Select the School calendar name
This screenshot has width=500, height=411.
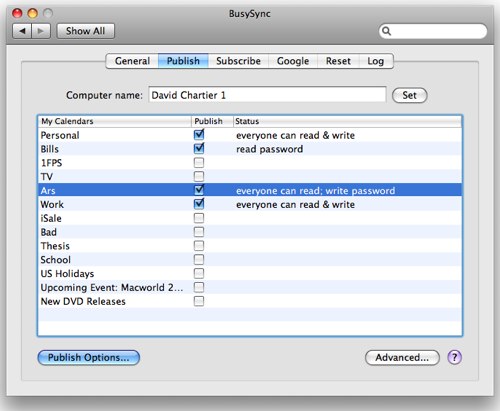coord(56,260)
